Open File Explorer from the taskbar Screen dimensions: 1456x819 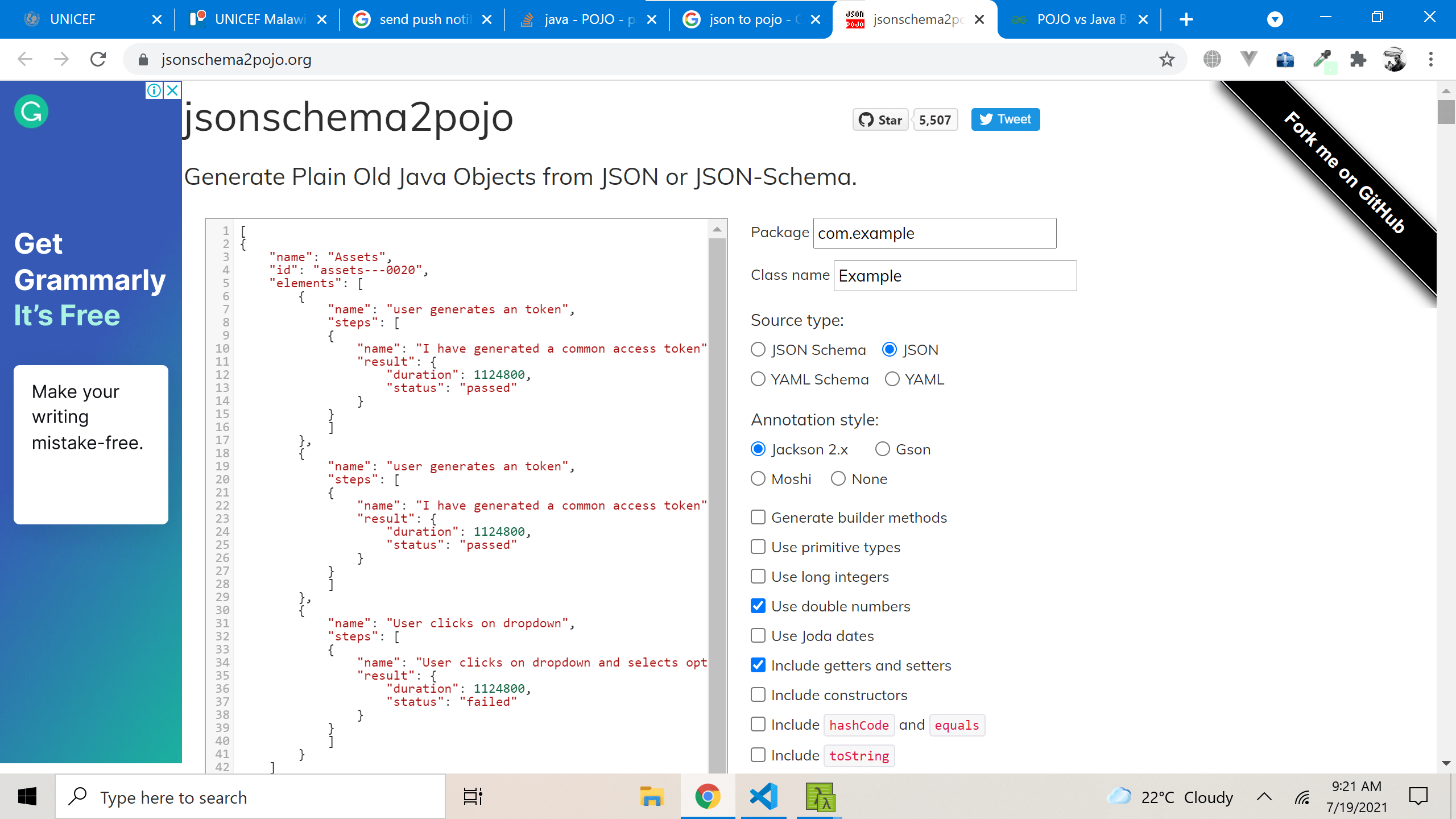point(652,796)
